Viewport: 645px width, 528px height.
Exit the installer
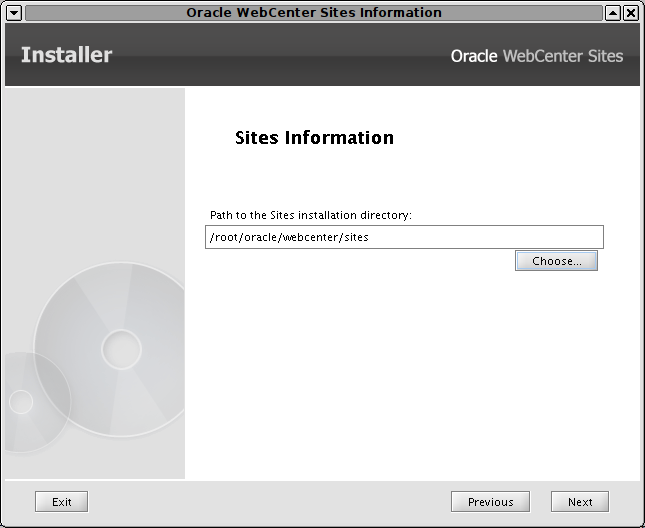pyautogui.click(x=61, y=502)
